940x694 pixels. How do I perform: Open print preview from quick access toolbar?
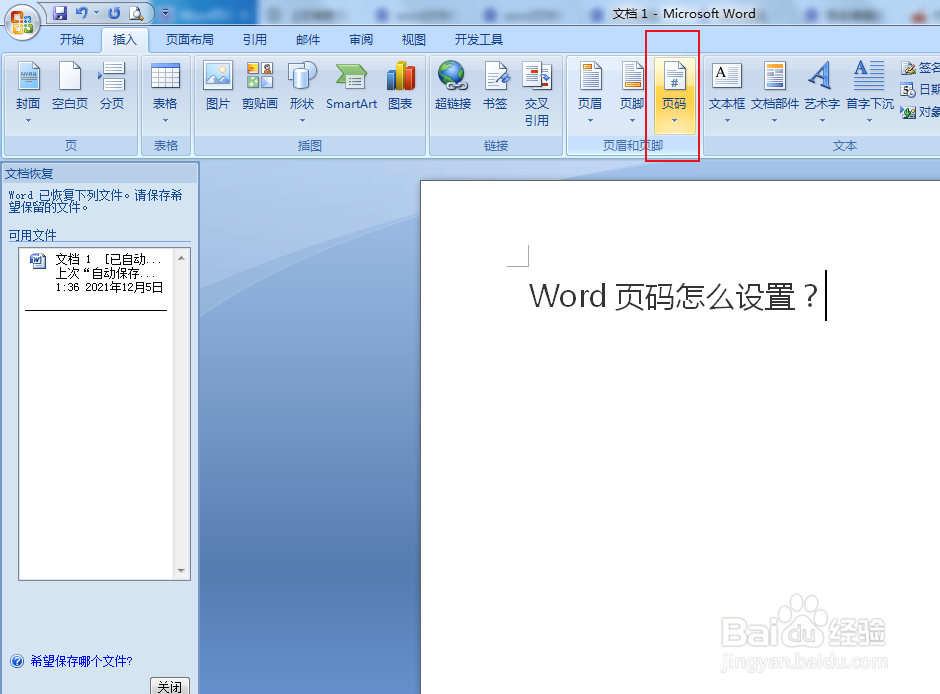137,13
